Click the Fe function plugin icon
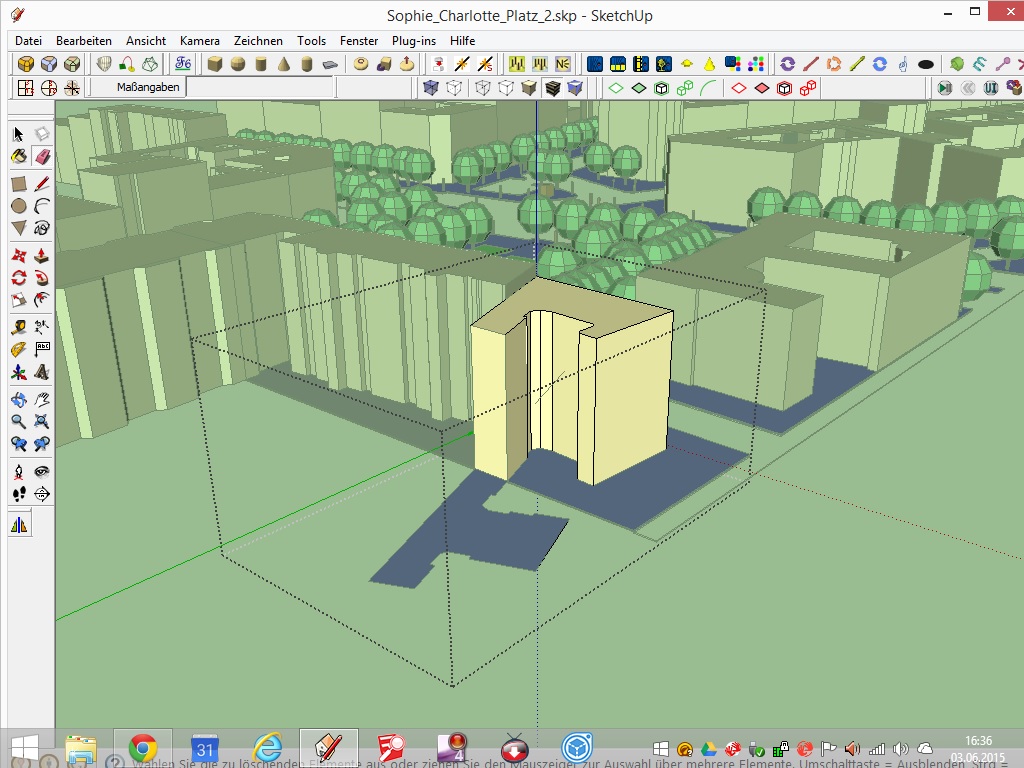 click(183, 64)
